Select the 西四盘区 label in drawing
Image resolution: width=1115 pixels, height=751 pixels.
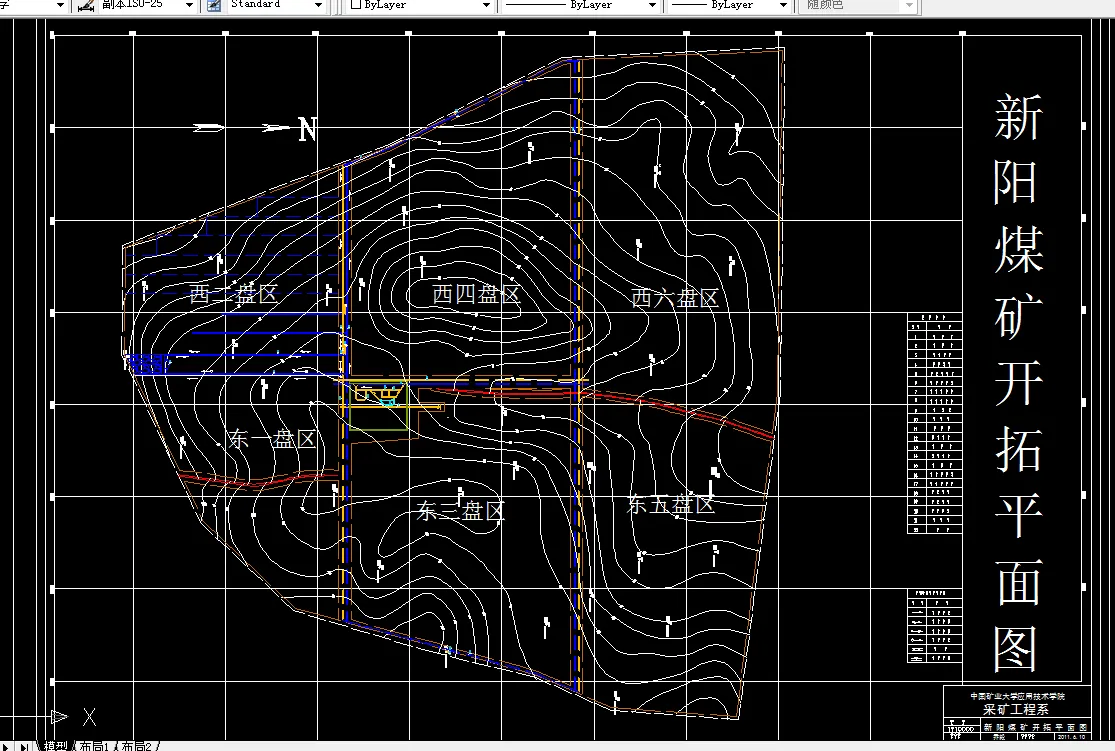coord(476,294)
